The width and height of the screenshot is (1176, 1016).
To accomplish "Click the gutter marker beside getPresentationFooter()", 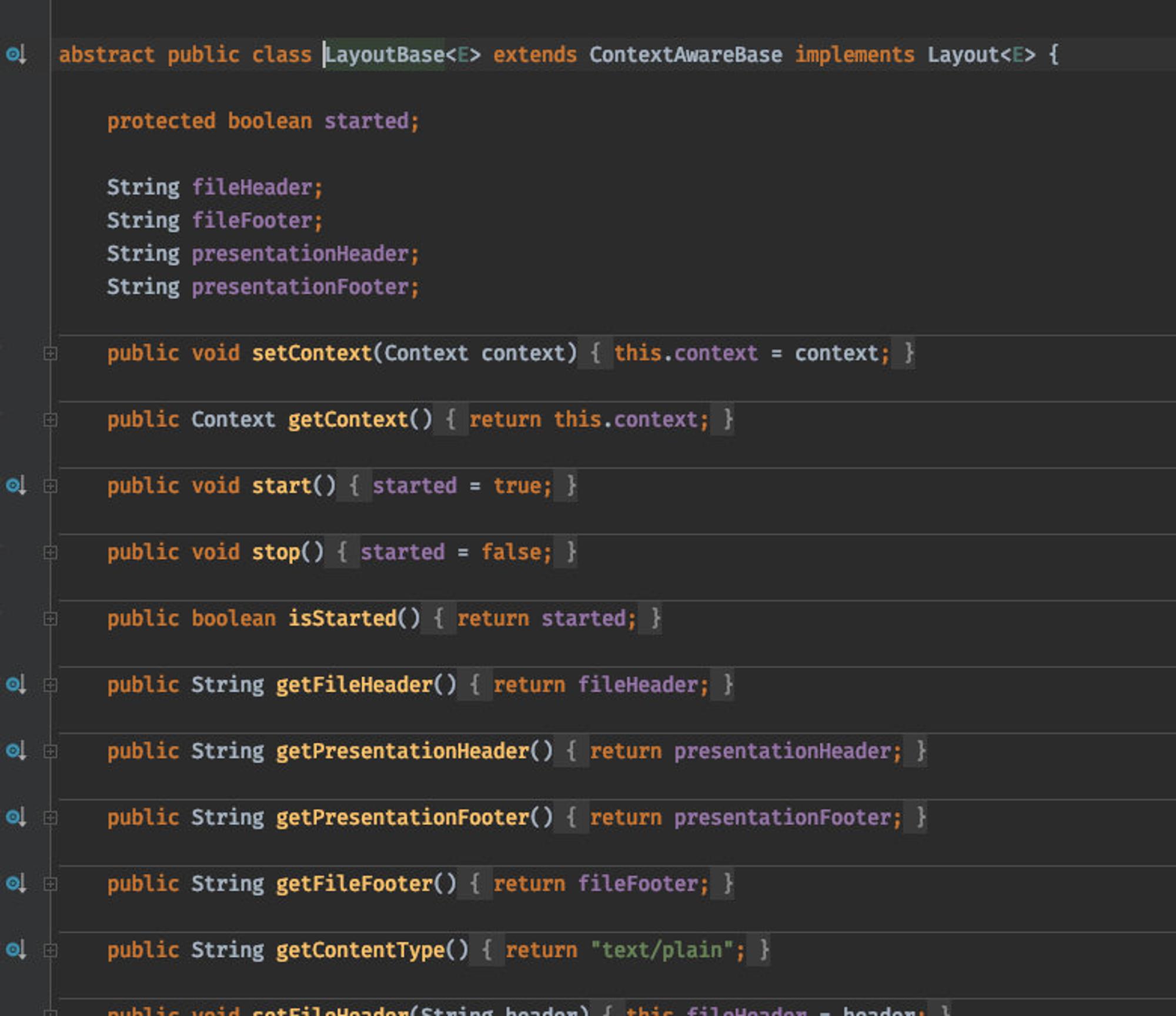I will 16,818.
